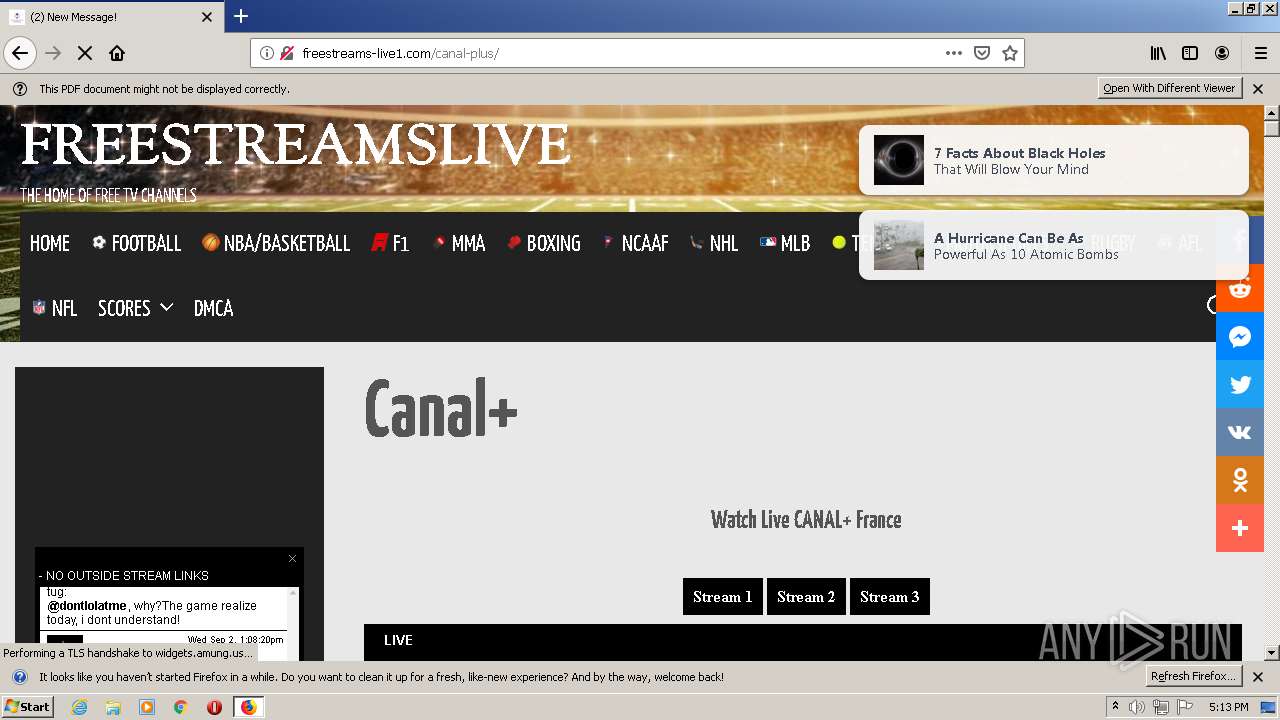Launch Chrome from taskbar
Screen dimensions: 1280x720
(x=181, y=707)
